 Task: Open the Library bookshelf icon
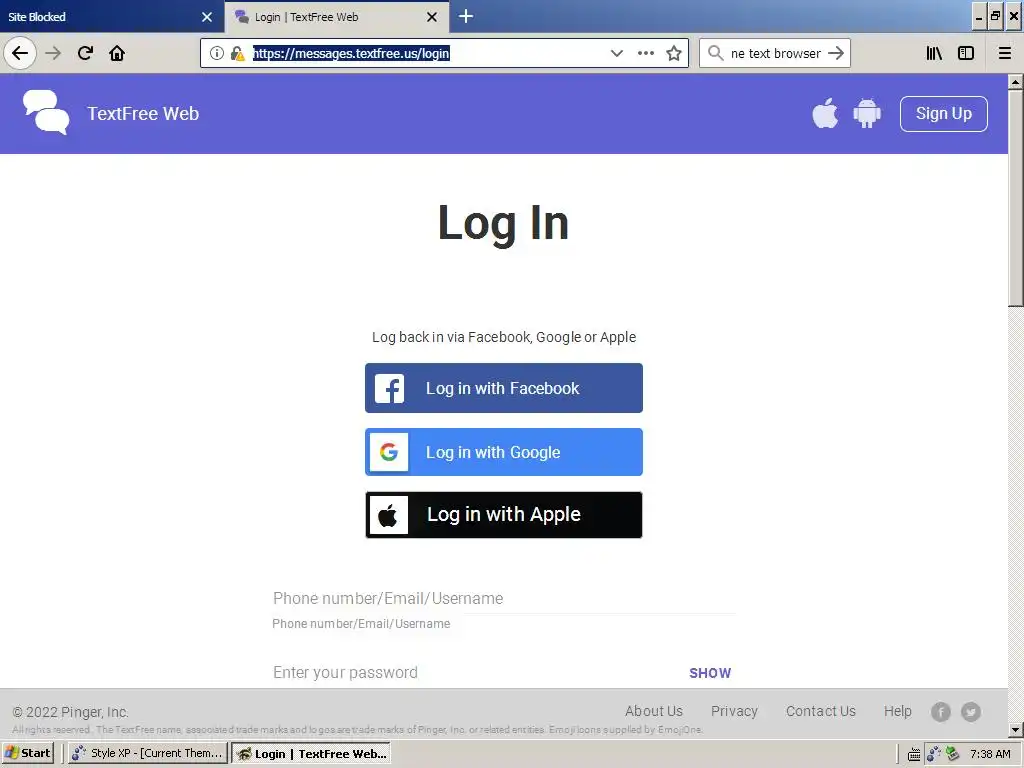(935, 54)
